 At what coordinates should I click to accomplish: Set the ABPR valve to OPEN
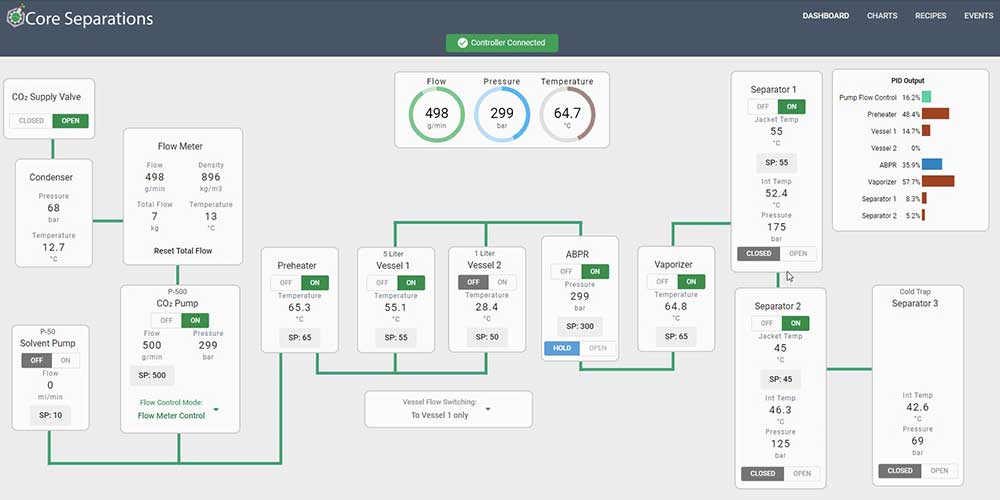[598, 348]
